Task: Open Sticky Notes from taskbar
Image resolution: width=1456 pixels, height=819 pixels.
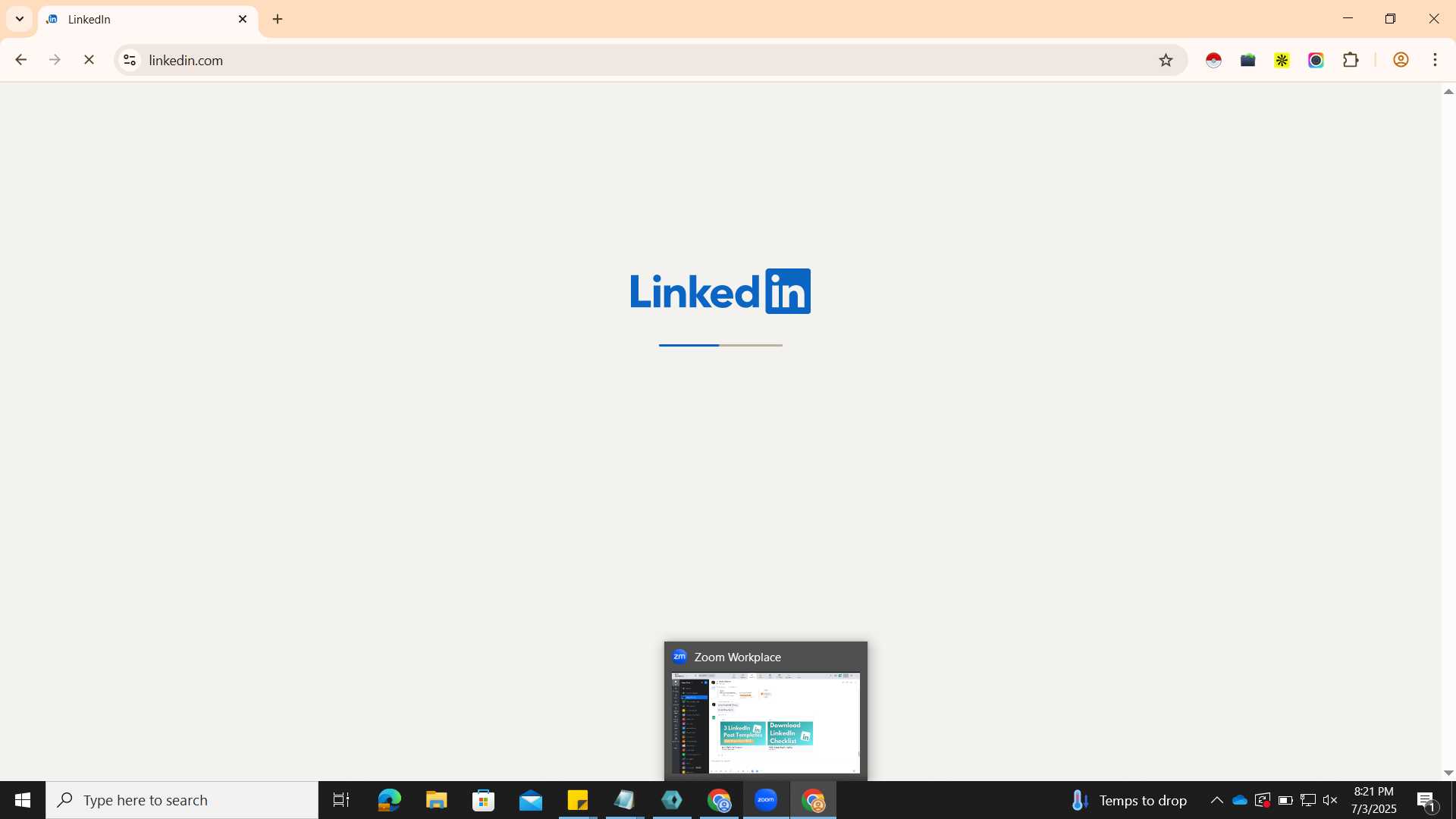Action: 577,800
